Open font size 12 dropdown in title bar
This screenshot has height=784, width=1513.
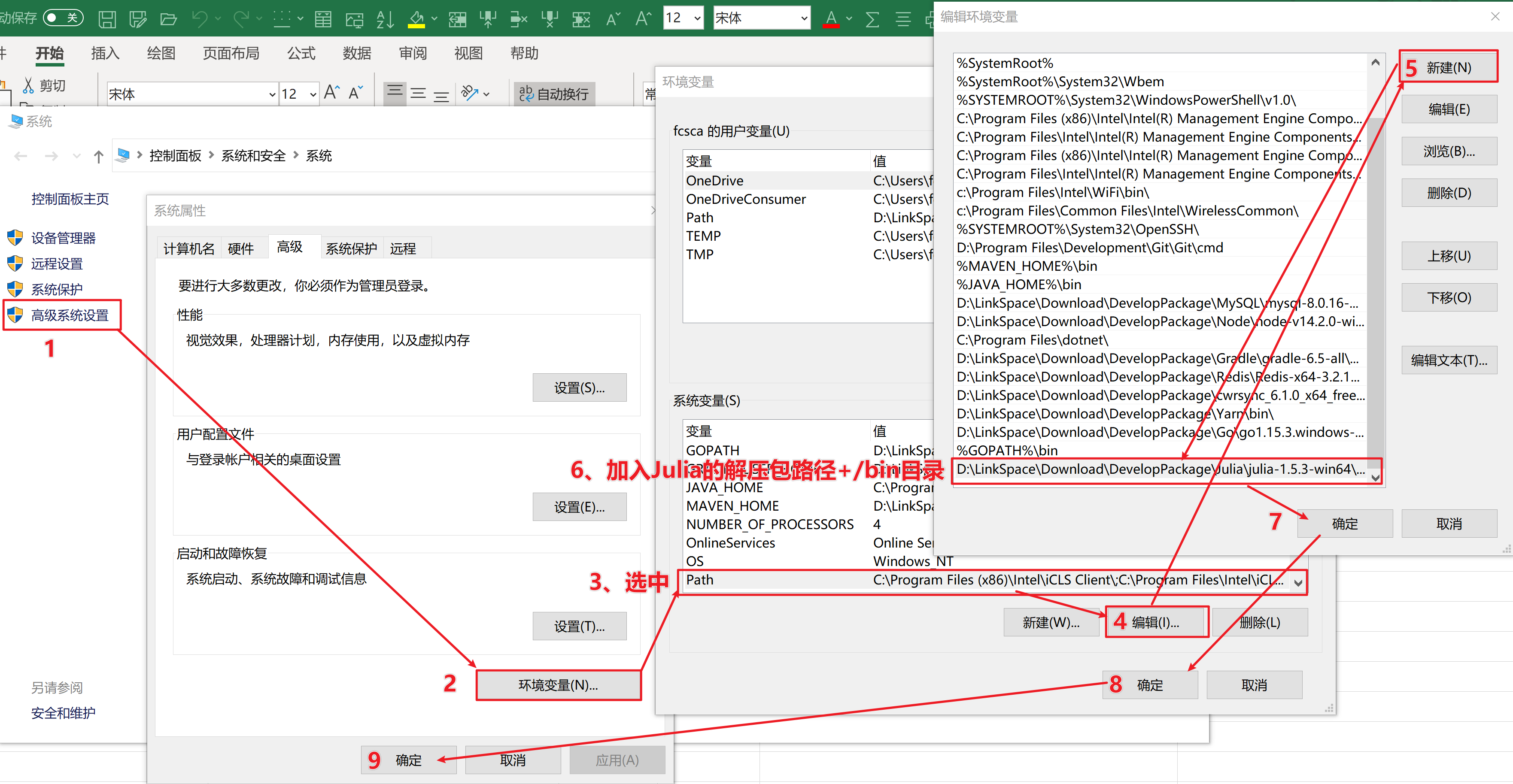point(697,19)
